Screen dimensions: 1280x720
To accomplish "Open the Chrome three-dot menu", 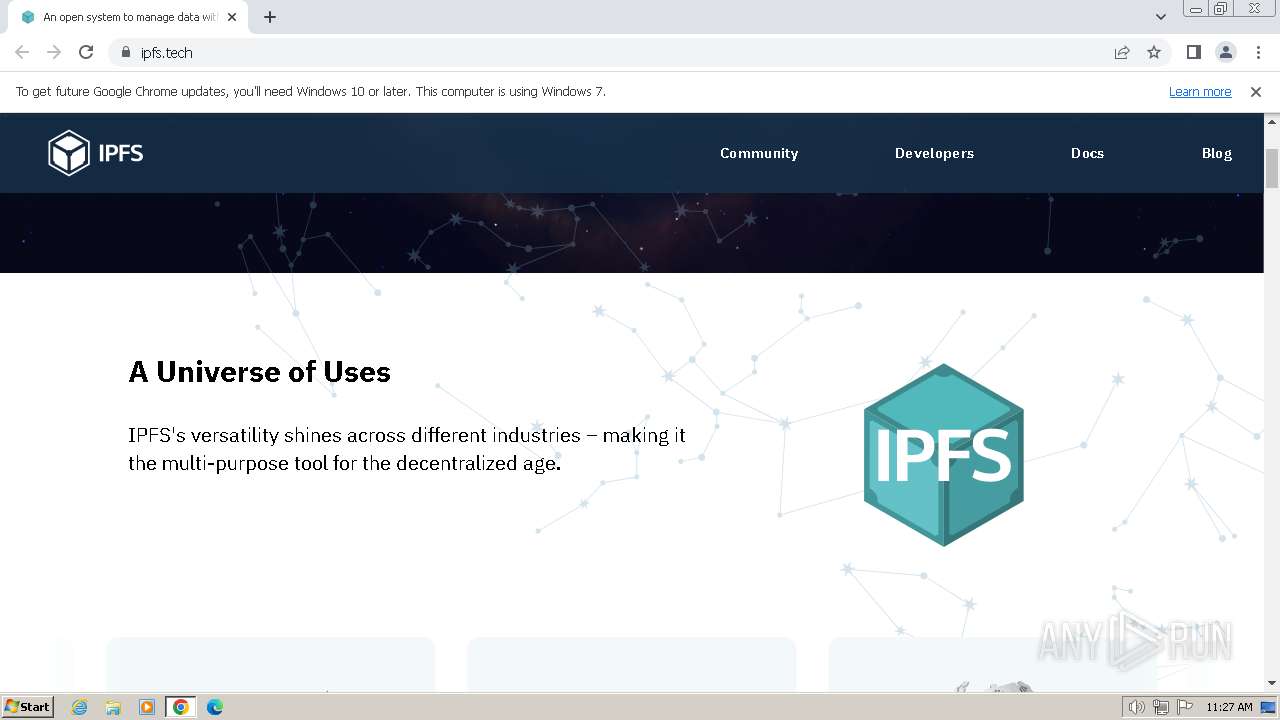I will [x=1257, y=52].
